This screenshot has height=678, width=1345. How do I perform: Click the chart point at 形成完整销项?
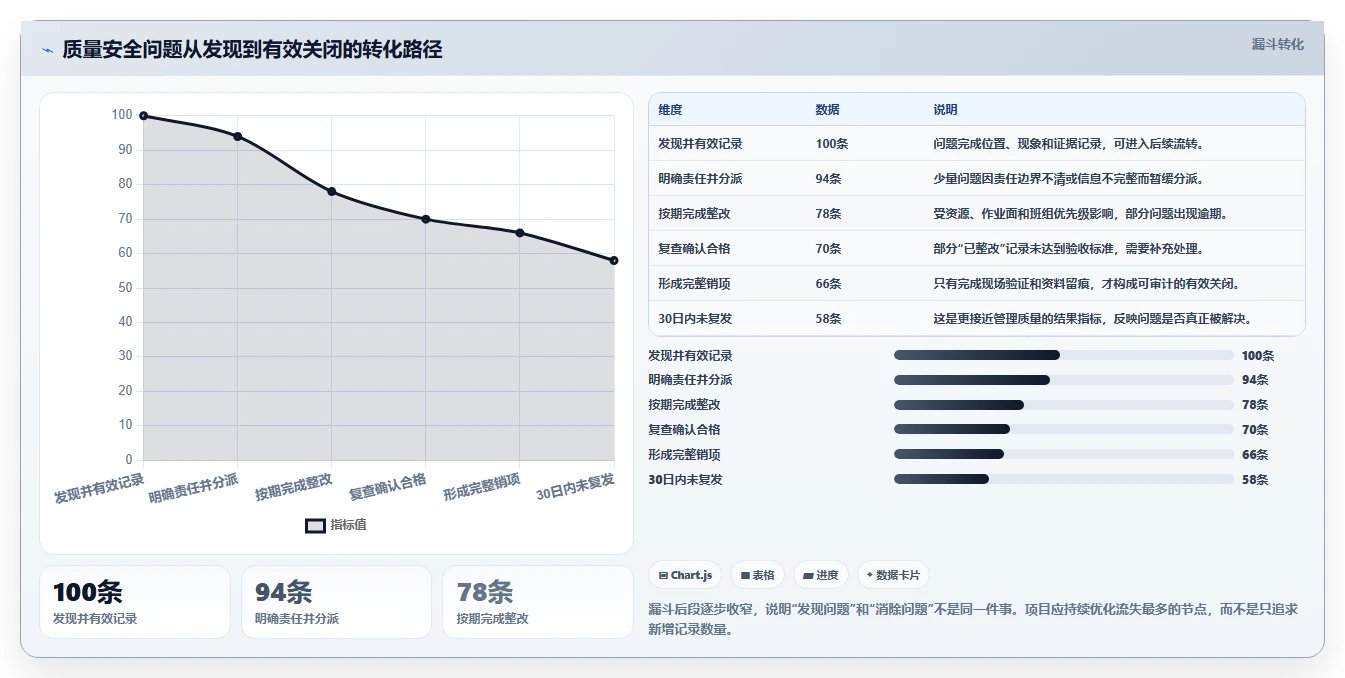coord(519,233)
